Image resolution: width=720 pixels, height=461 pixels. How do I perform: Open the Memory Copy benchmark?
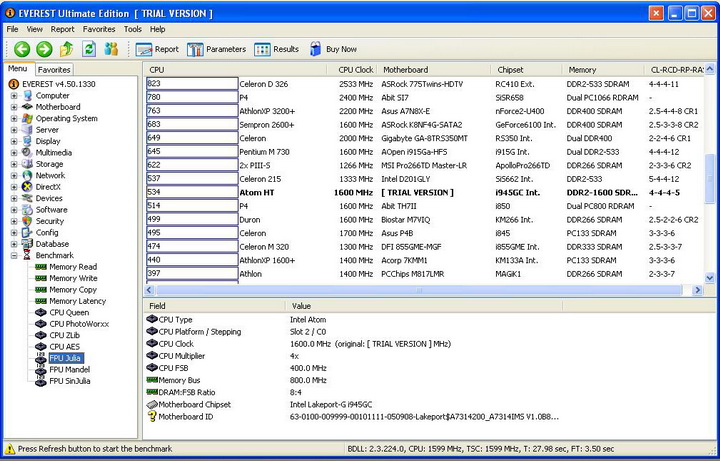click(x=73, y=290)
